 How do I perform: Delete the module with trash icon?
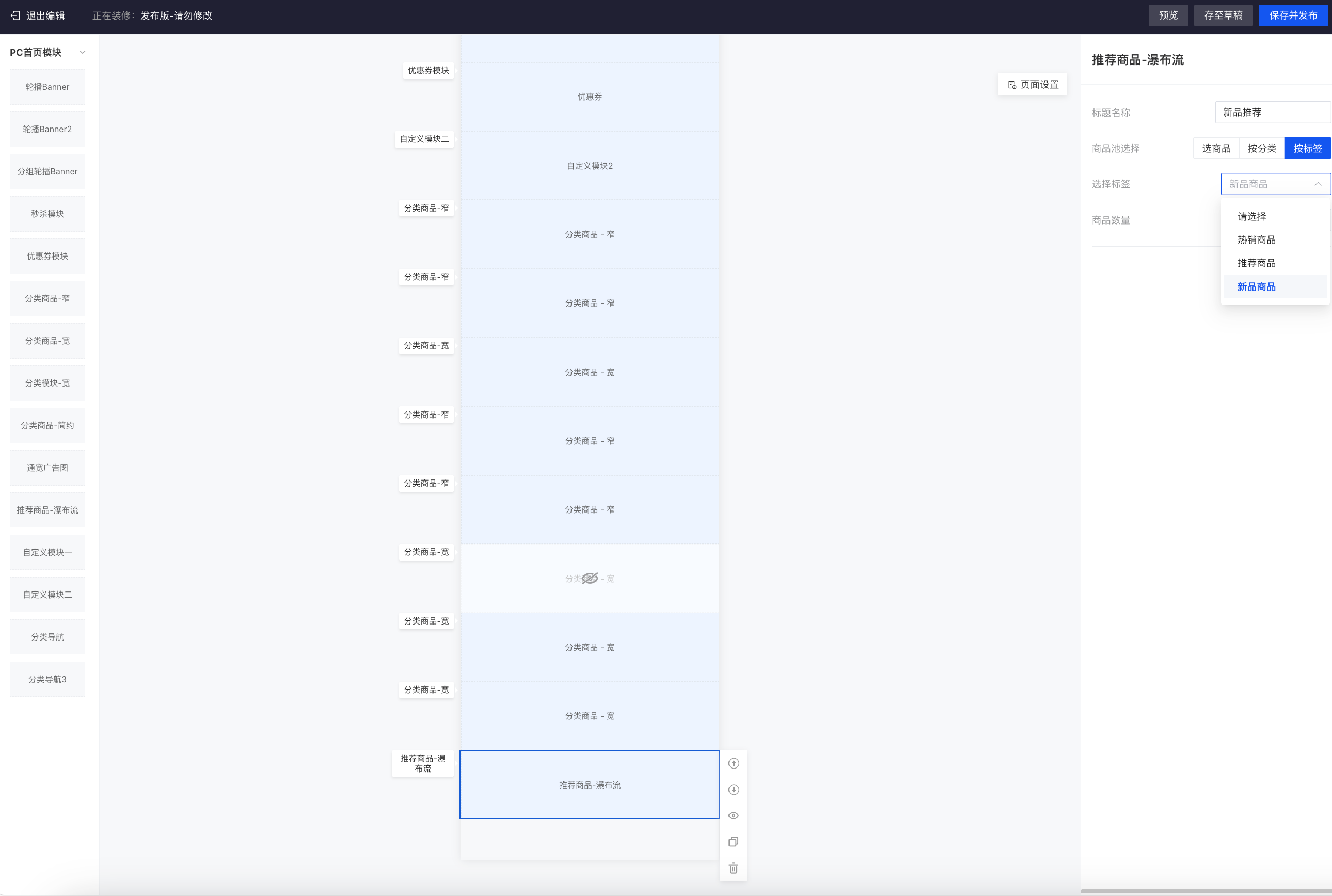[x=734, y=868]
